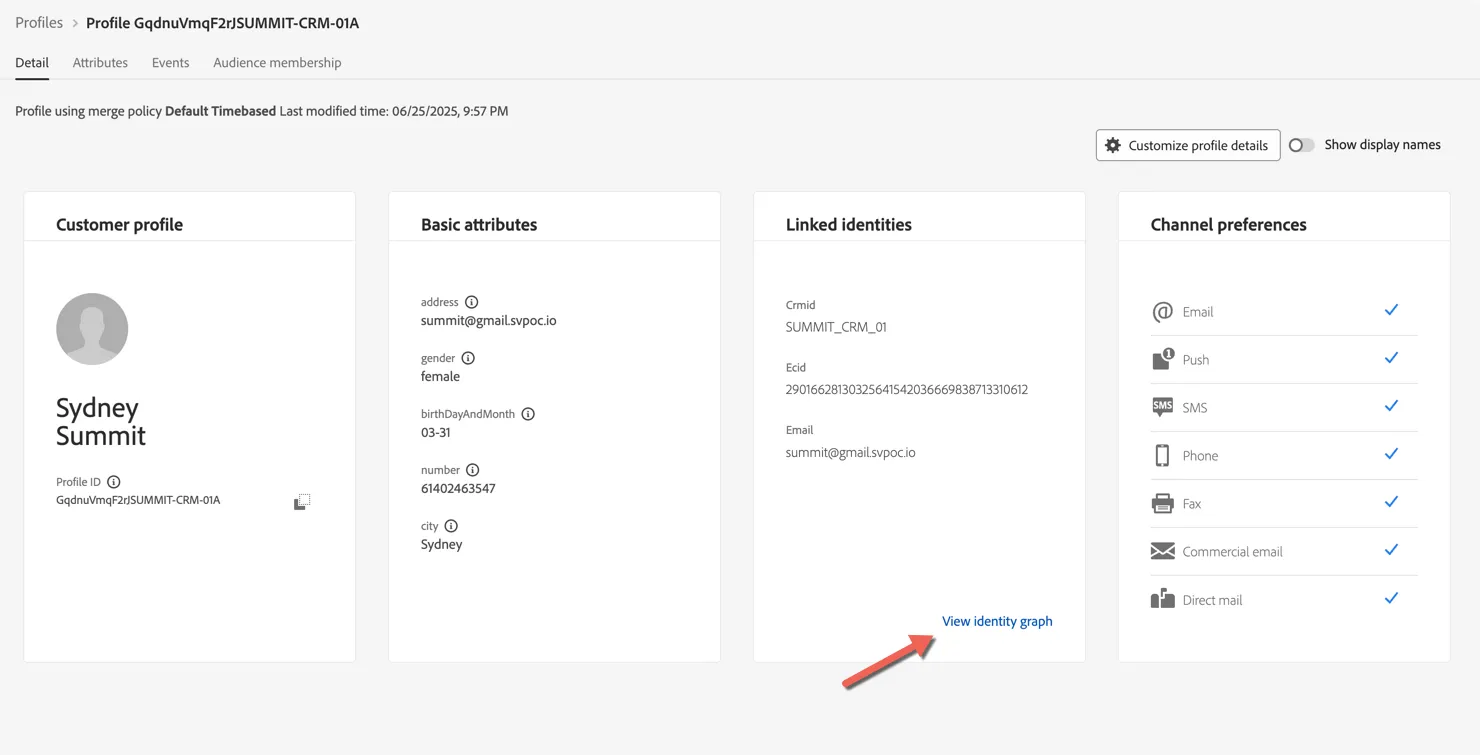The width and height of the screenshot is (1480, 755).
Task: Click the long Ecid identity value
Action: point(907,389)
